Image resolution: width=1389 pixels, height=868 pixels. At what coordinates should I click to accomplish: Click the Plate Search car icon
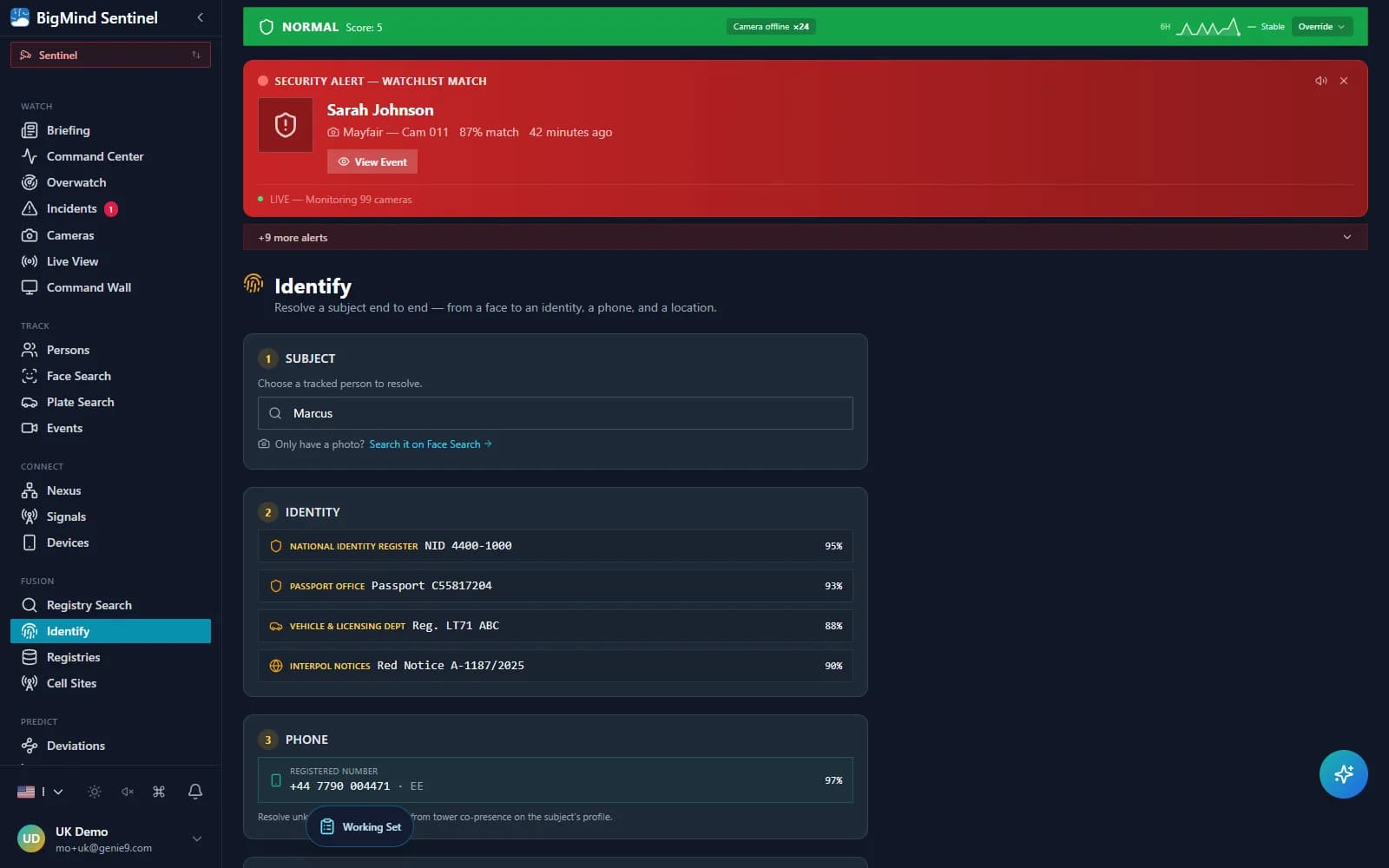(x=30, y=402)
